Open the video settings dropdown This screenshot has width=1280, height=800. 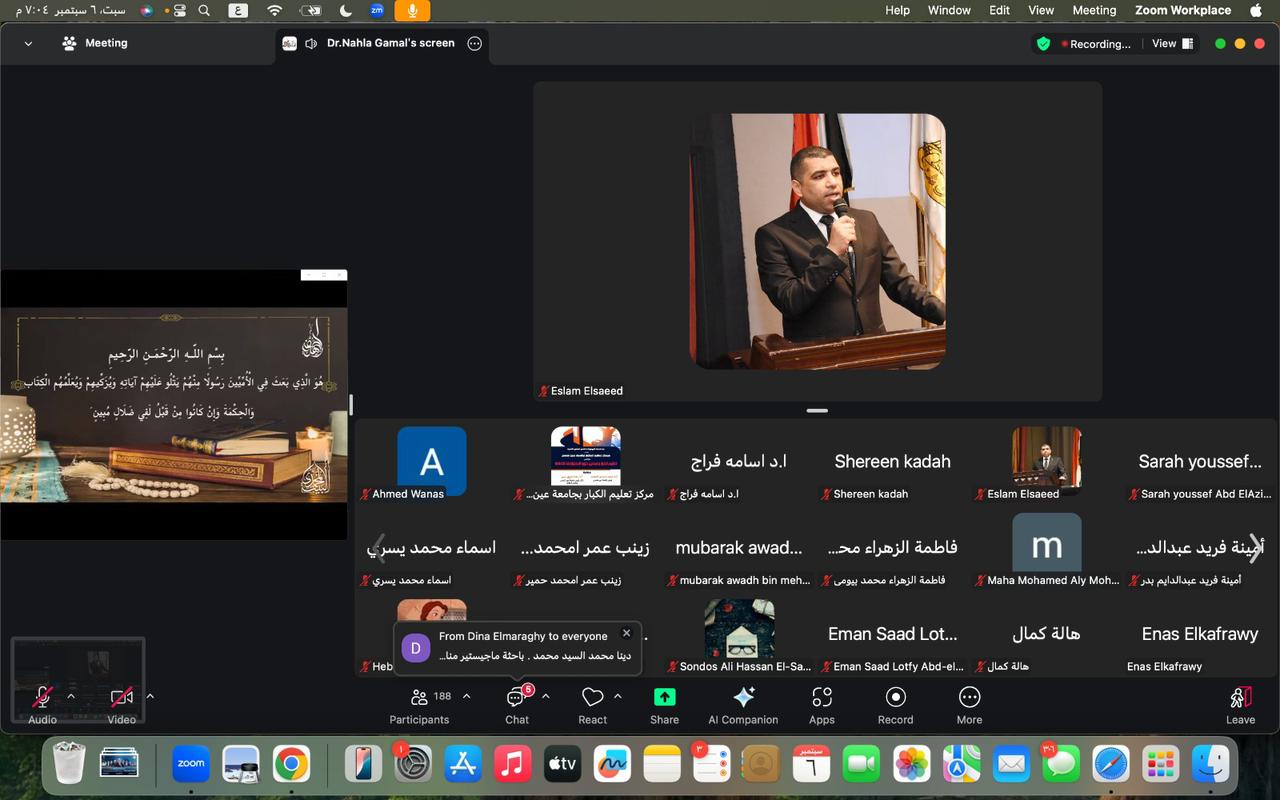(x=150, y=696)
